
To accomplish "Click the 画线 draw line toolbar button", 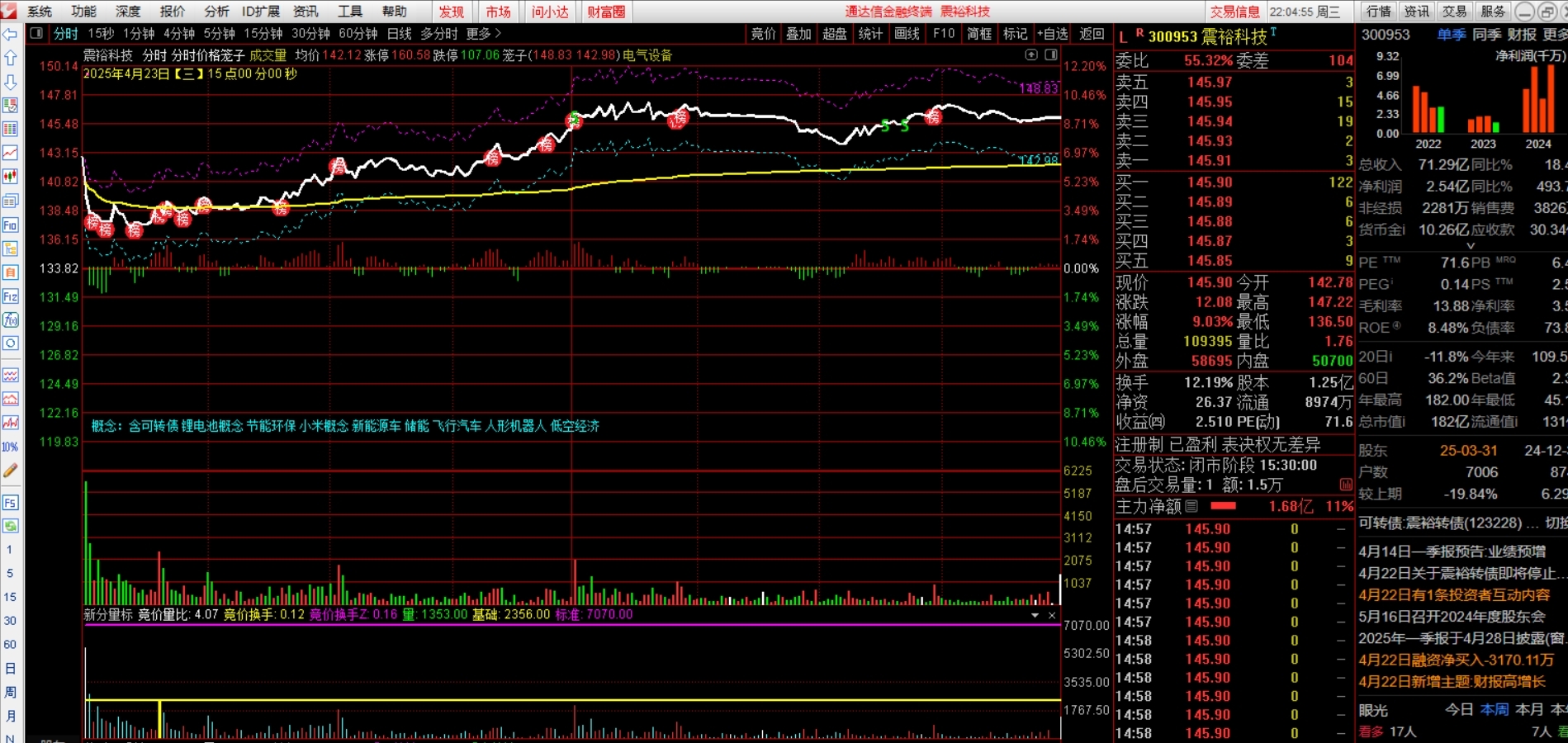I will coord(907,34).
